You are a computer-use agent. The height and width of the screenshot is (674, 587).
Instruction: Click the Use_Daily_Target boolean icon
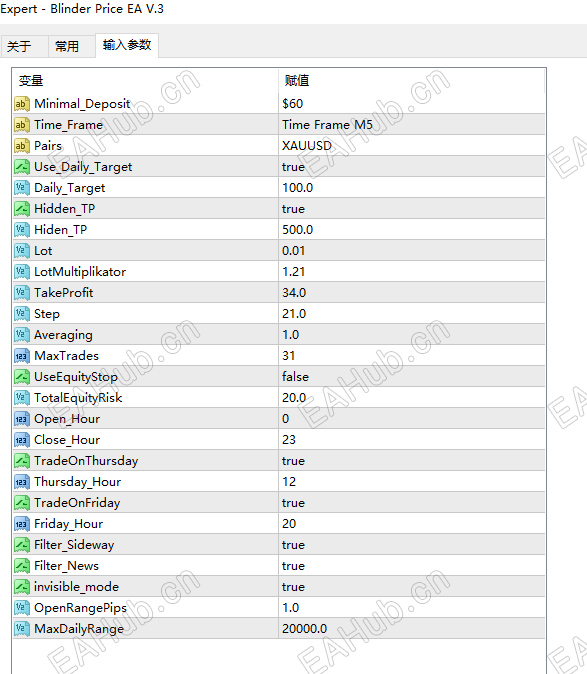pos(21,167)
